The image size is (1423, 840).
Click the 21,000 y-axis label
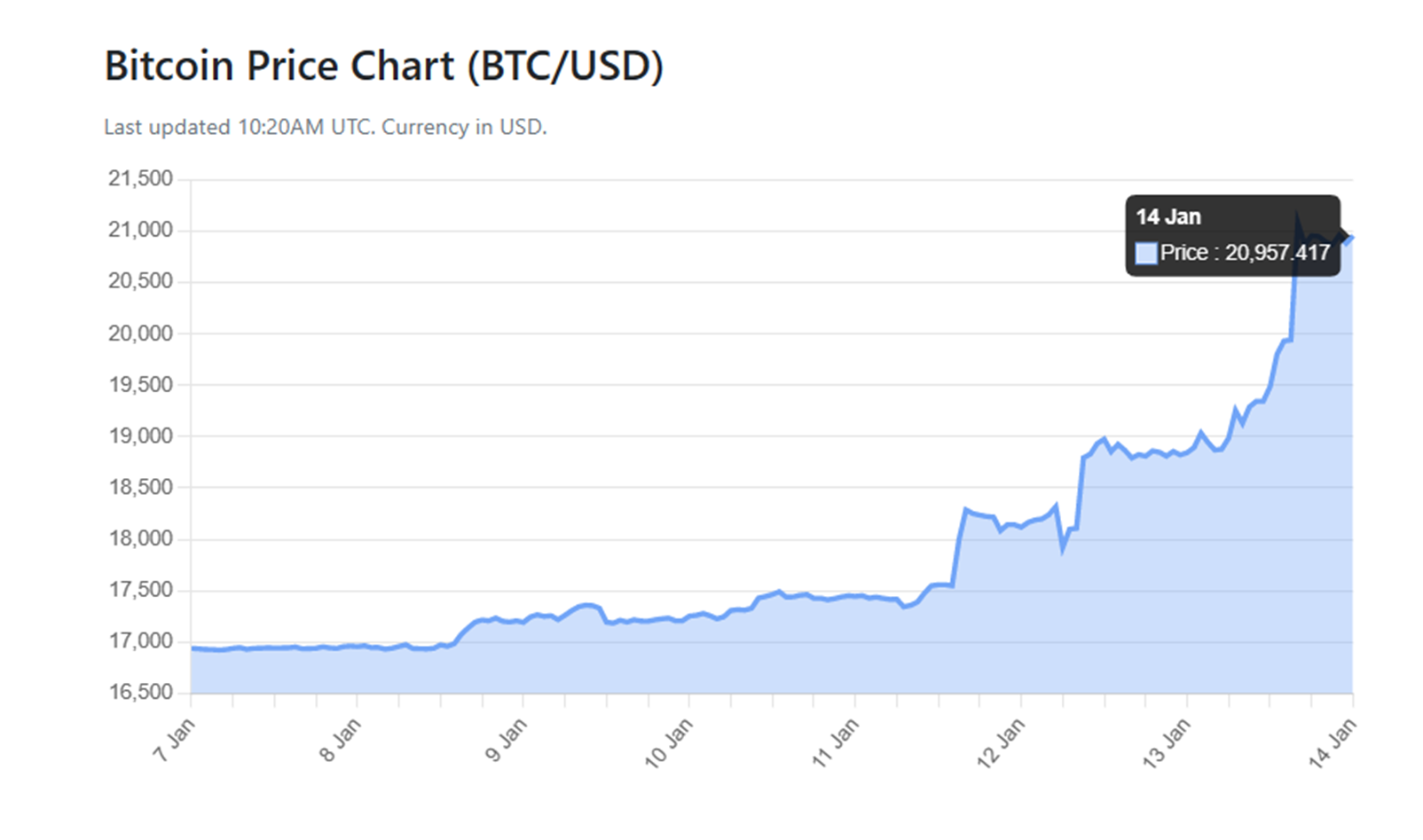pyautogui.click(x=140, y=230)
